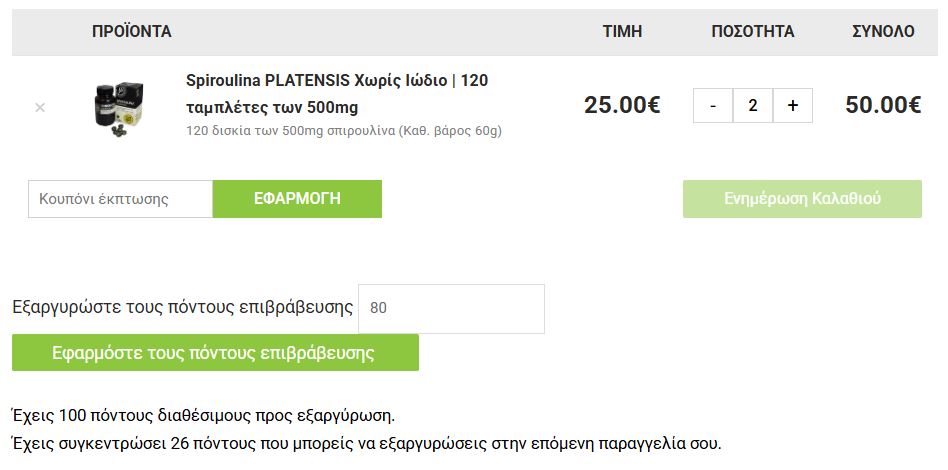Click the 25.00€ unit price
Image resolution: width=948 pixels, height=470 pixels.
tap(622, 105)
